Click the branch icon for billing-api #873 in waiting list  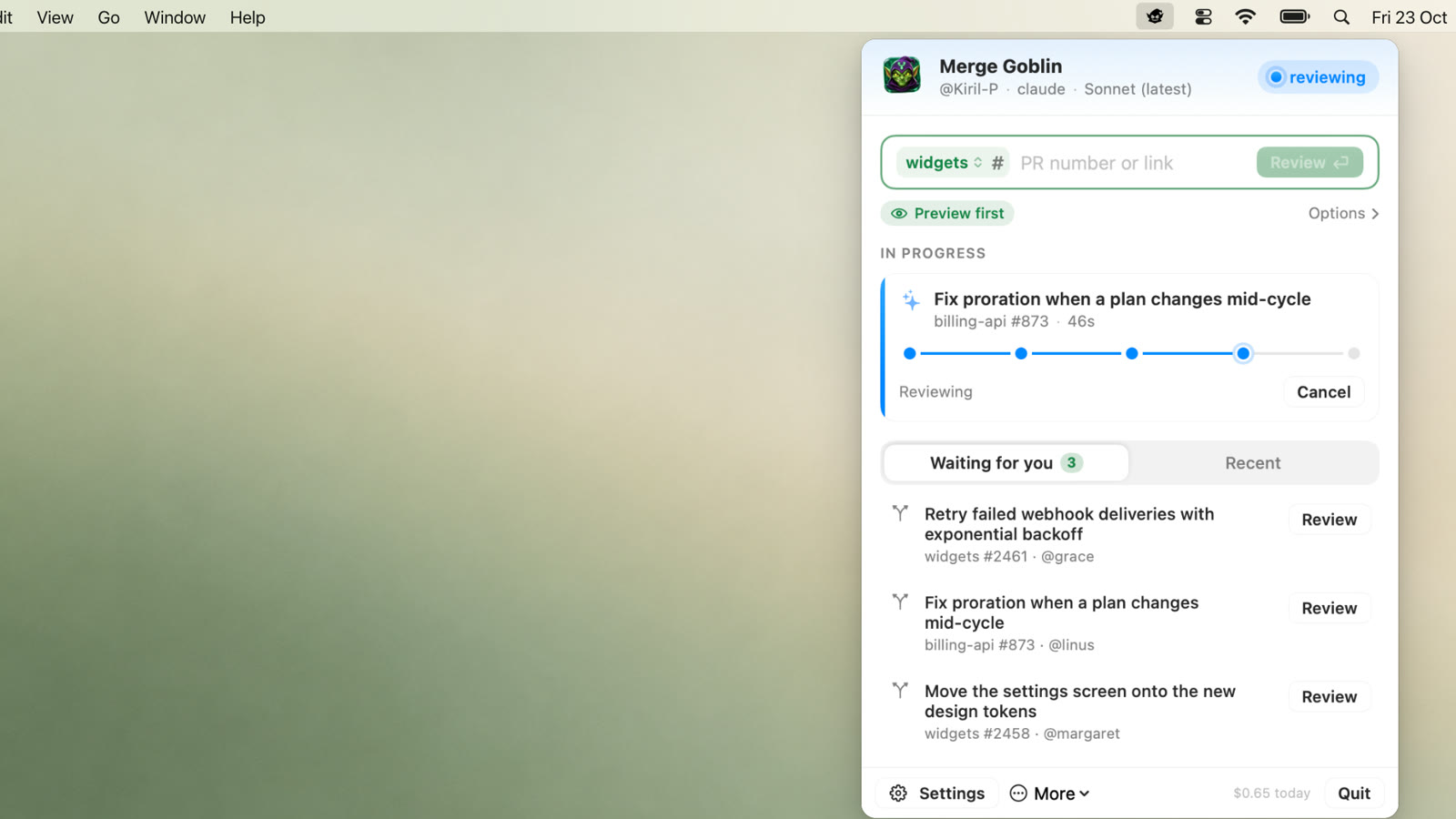coord(900,602)
